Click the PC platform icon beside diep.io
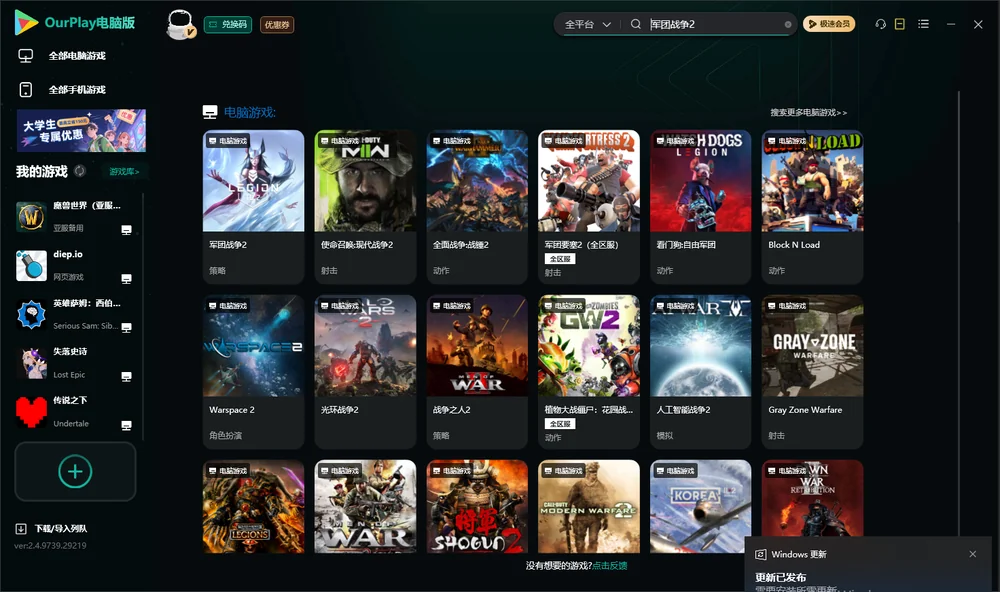Viewport: 1000px width, 592px height. [x=126, y=279]
